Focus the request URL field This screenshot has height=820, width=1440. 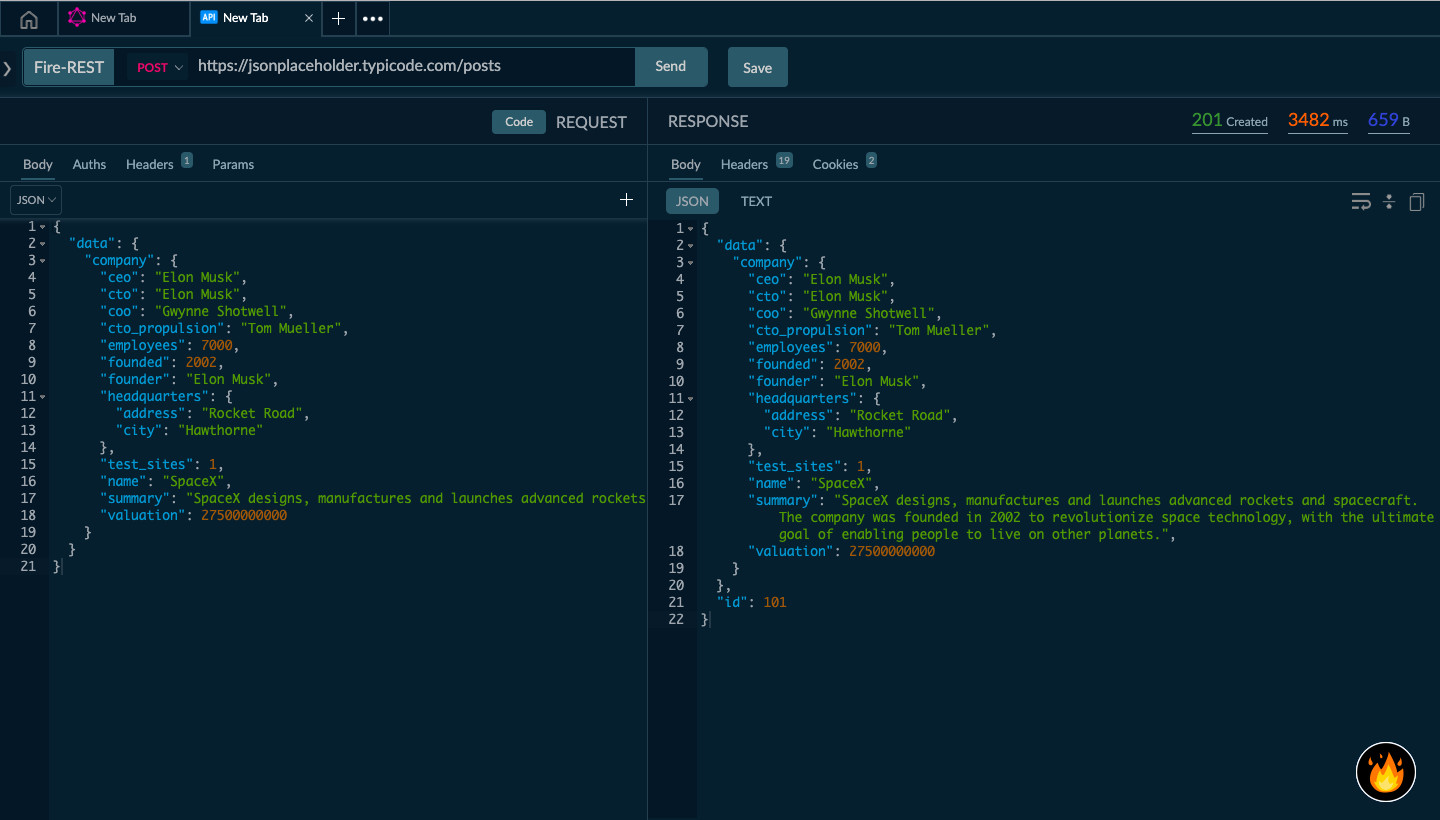[412, 66]
